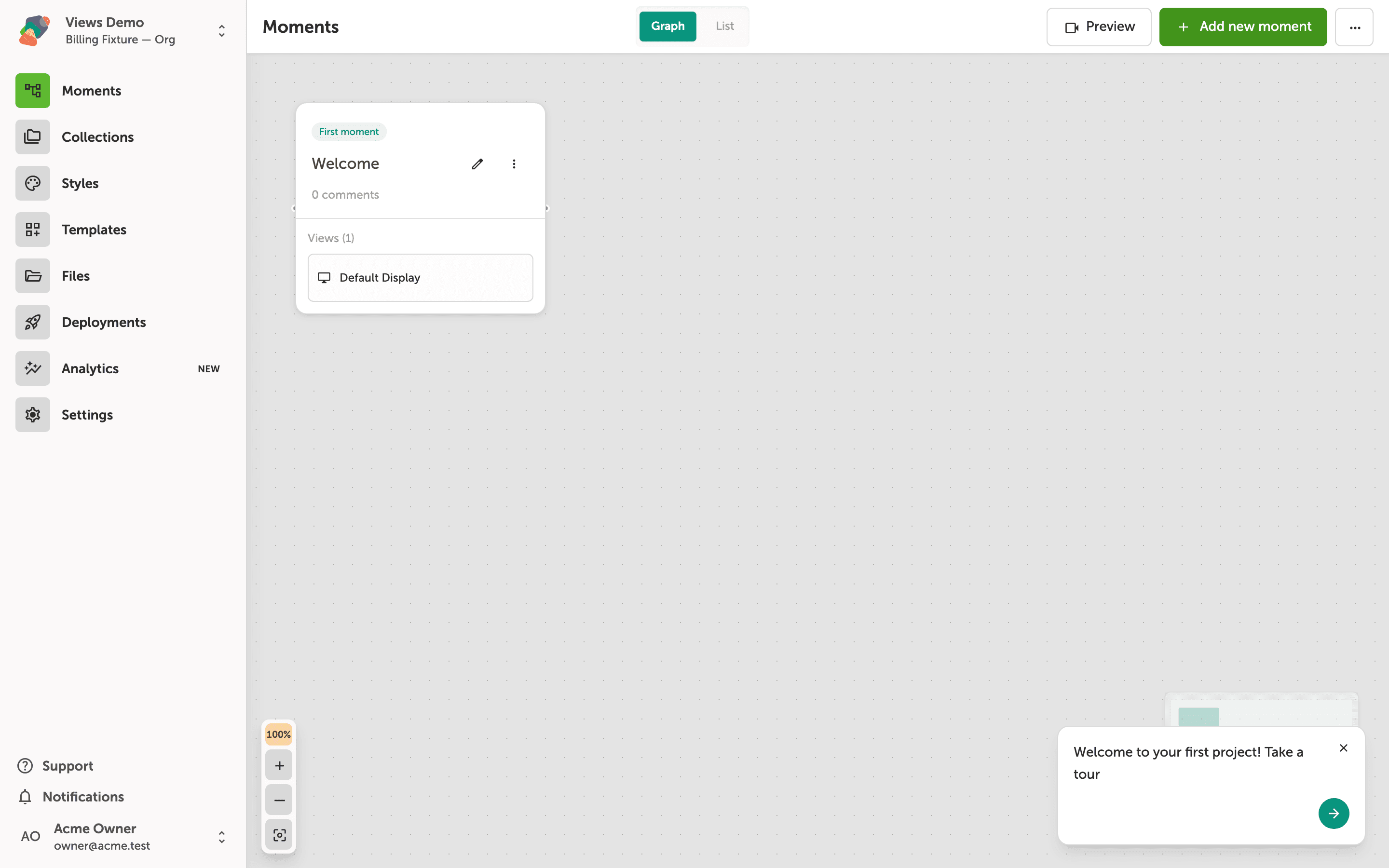Click the First moment badge
Image resolution: width=1389 pixels, height=868 pixels.
tap(349, 132)
